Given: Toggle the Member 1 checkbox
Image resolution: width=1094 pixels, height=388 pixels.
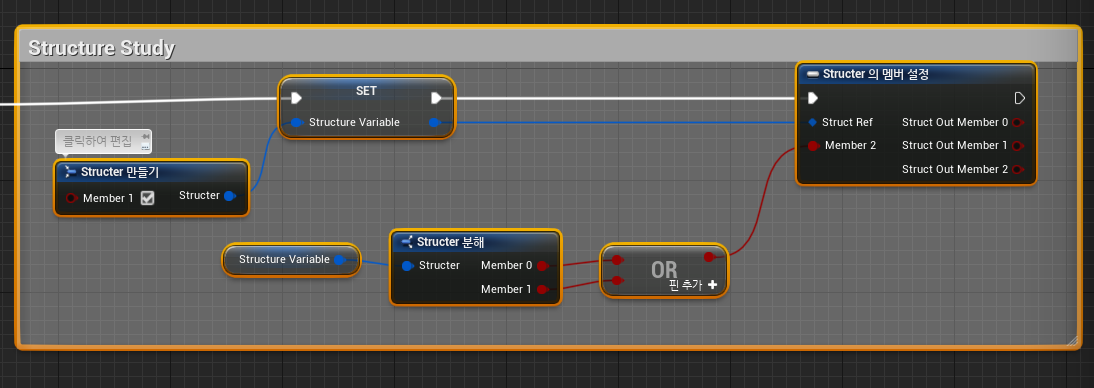Looking at the screenshot, I should (147, 198).
